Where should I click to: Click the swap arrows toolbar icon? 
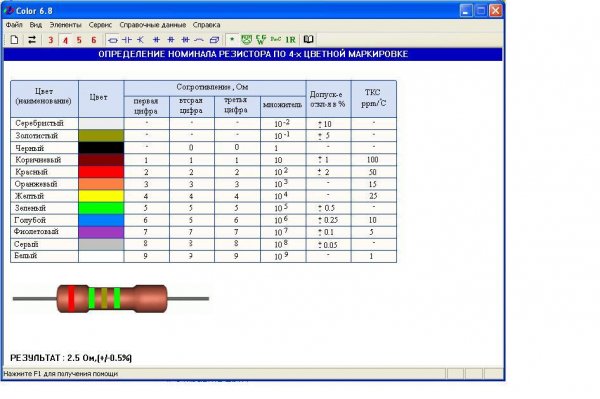[32, 39]
